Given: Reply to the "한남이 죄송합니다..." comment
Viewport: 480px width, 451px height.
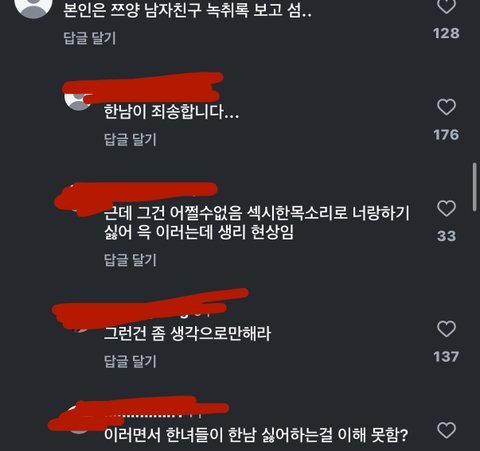Looking at the screenshot, I should click(x=130, y=139).
